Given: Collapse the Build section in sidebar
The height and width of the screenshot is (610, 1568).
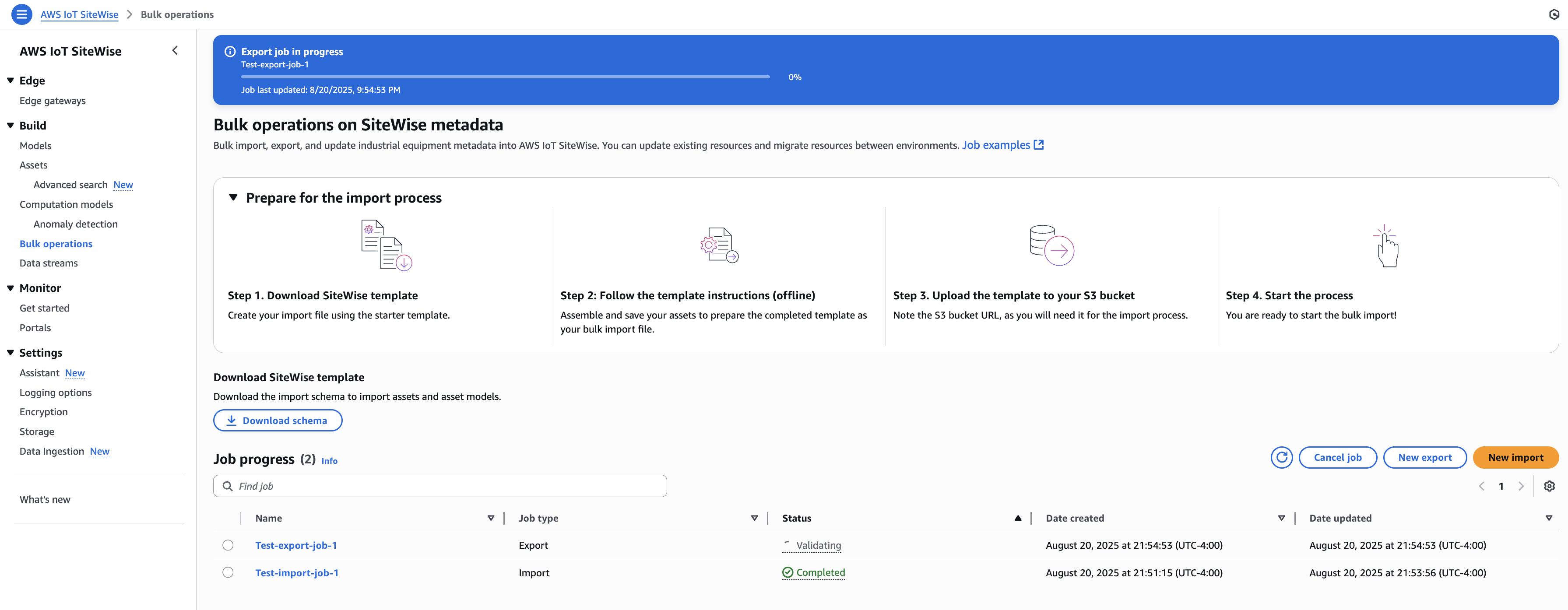Looking at the screenshot, I should (11, 126).
